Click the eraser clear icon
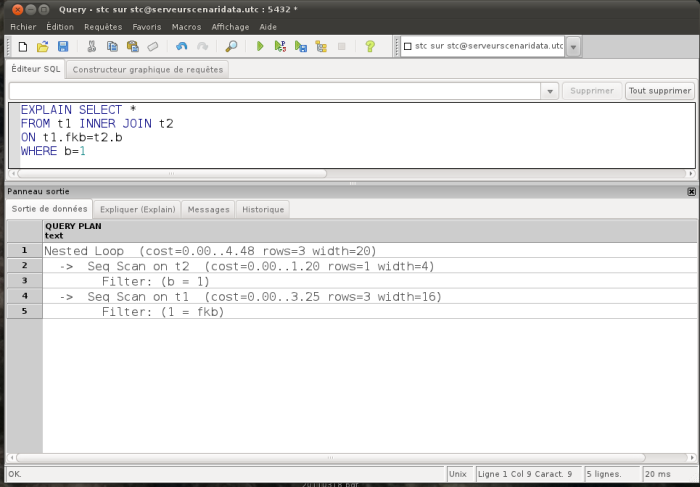Viewport: 700px width, 487px height. (x=153, y=46)
